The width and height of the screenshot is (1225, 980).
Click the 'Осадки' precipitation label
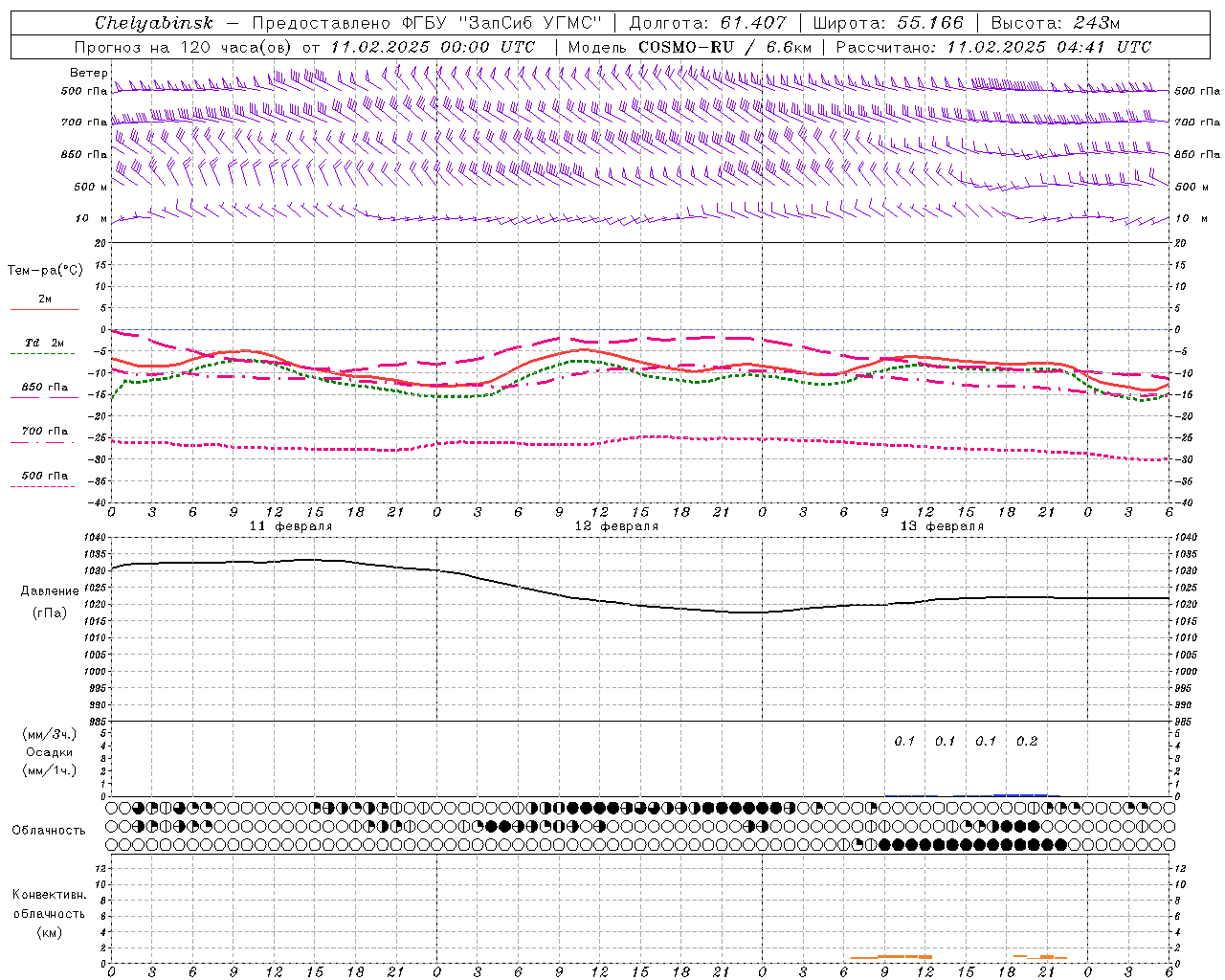(x=50, y=752)
